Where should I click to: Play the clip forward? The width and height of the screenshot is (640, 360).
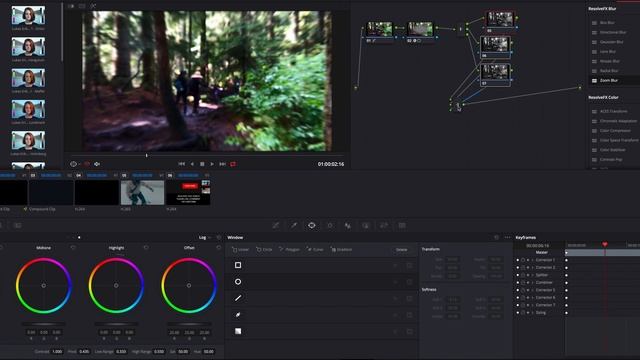tap(212, 164)
